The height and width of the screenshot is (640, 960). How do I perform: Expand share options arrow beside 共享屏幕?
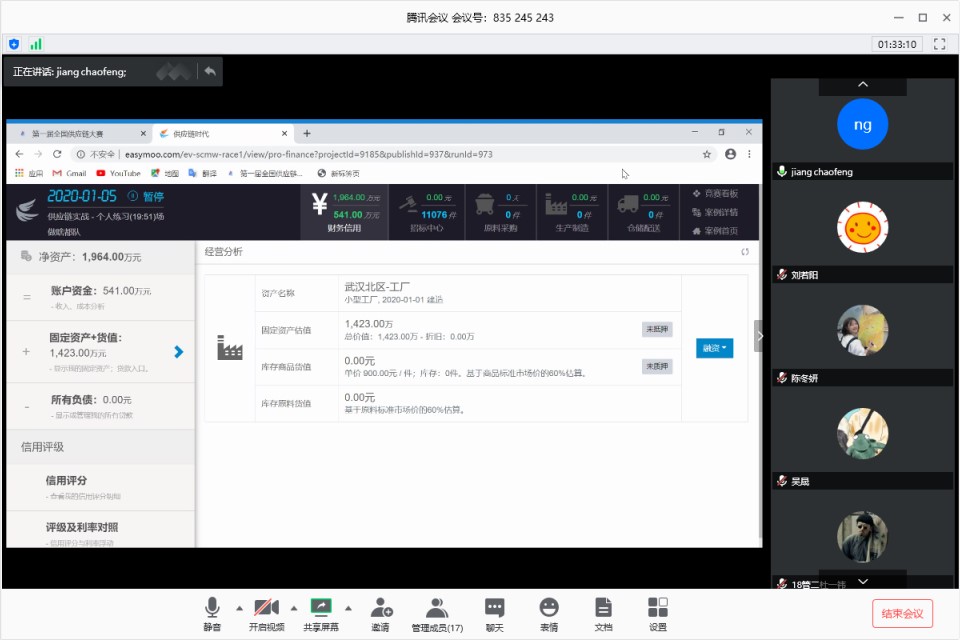pyautogui.click(x=348, y=608)
